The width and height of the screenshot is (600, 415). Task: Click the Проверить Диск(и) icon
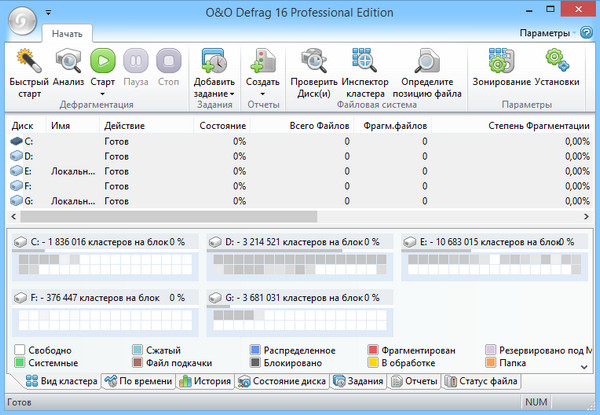(x=314, y=60)
